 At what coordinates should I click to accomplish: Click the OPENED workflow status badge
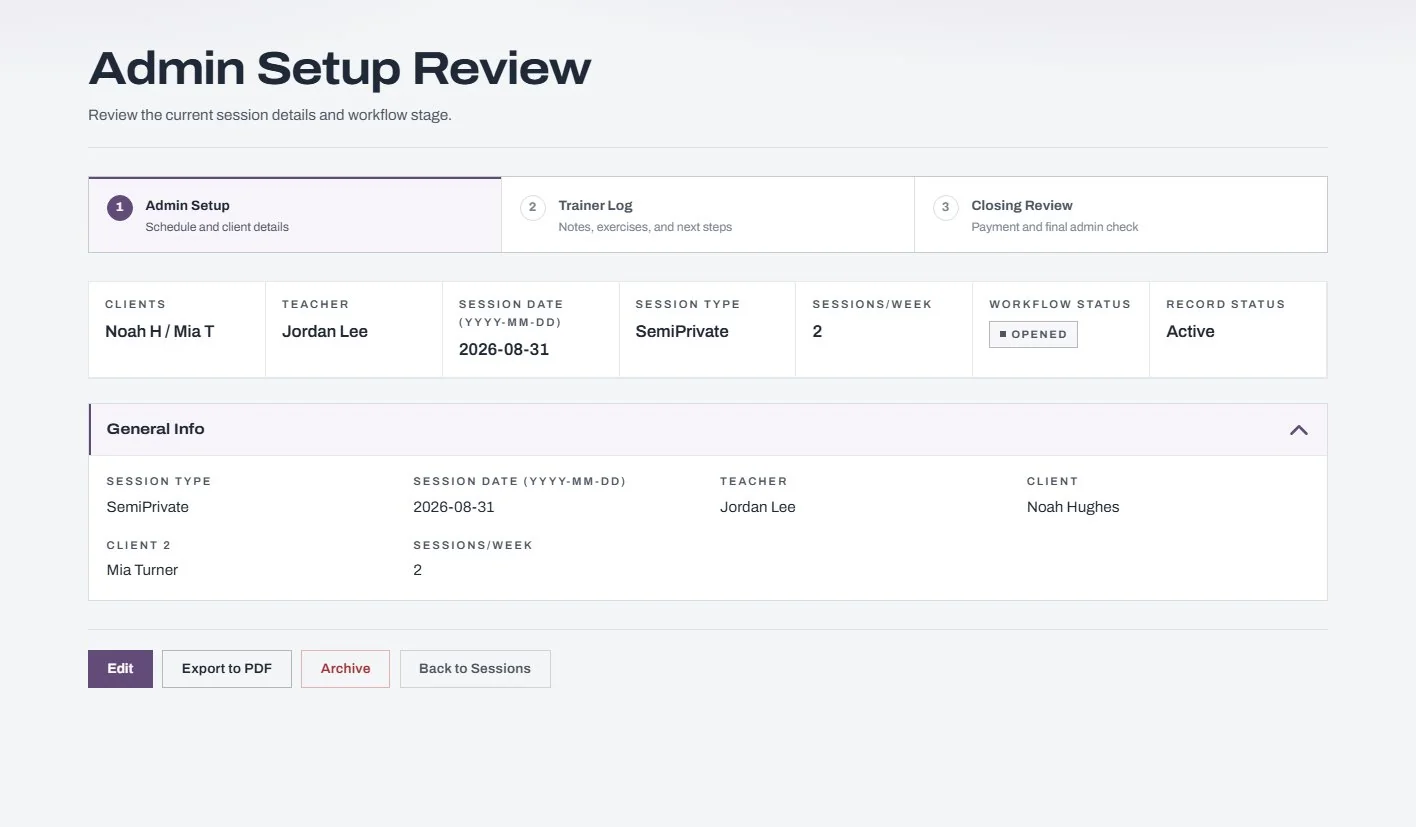coord(1033,334)
